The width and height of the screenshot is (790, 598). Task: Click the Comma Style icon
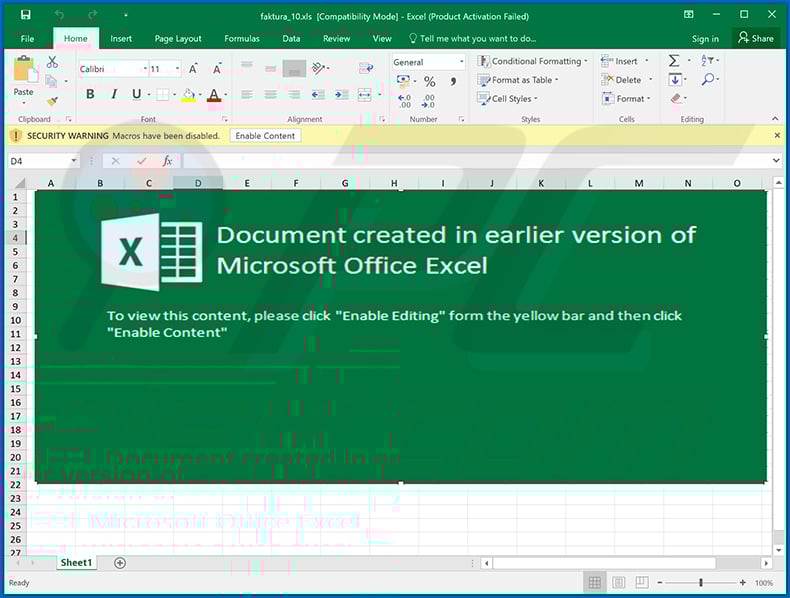coord(453,81)
